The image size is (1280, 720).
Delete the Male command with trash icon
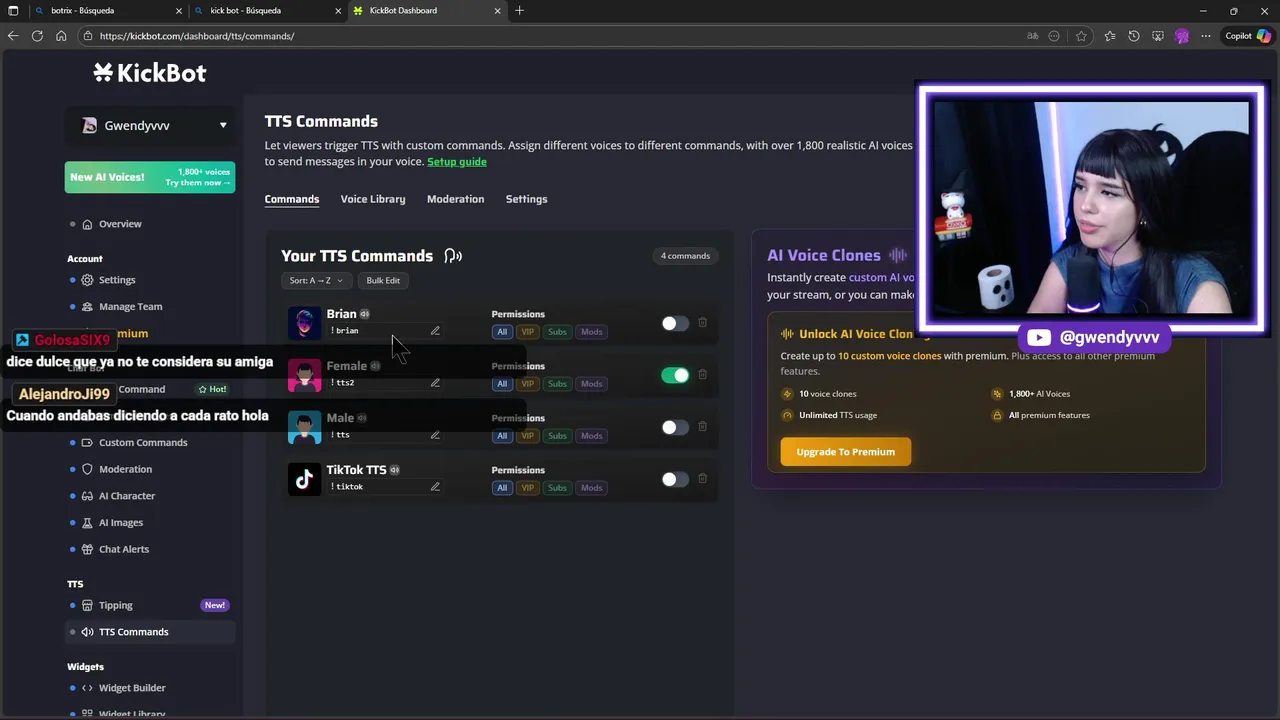pos(702,426)
